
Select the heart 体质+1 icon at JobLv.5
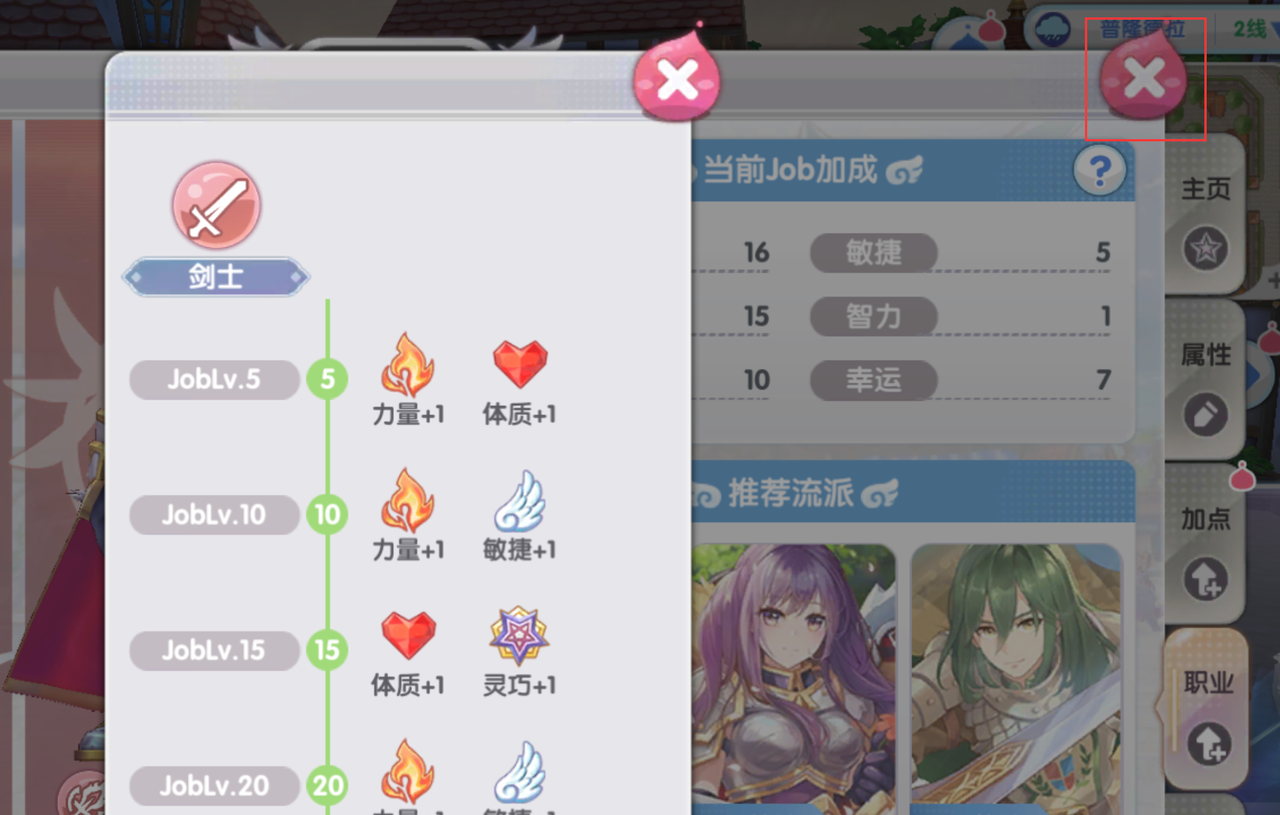(520, 365)
